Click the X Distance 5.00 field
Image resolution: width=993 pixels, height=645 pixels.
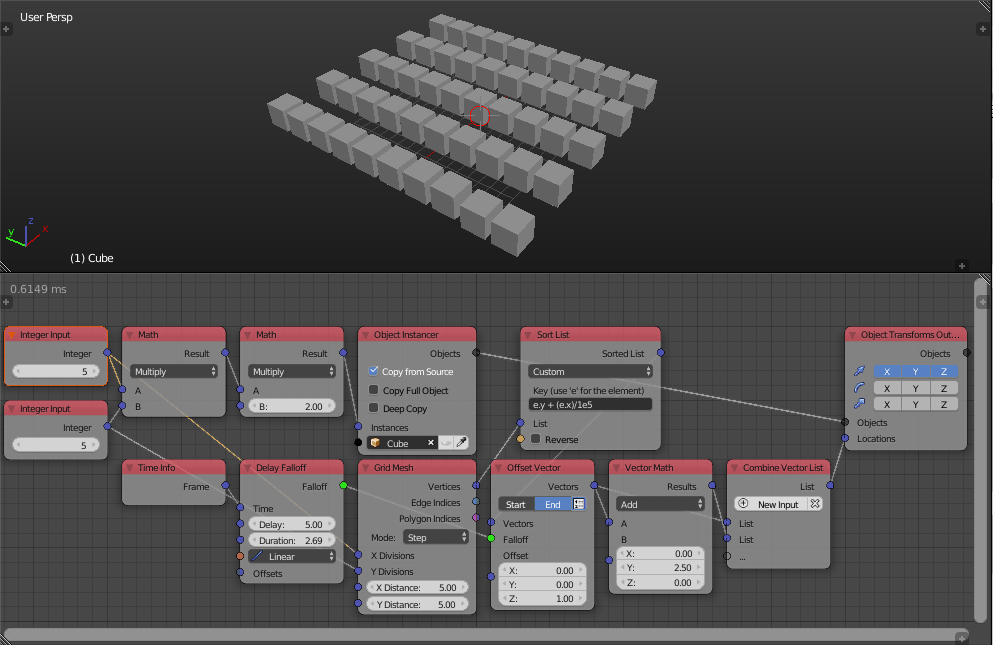[417, 587]
